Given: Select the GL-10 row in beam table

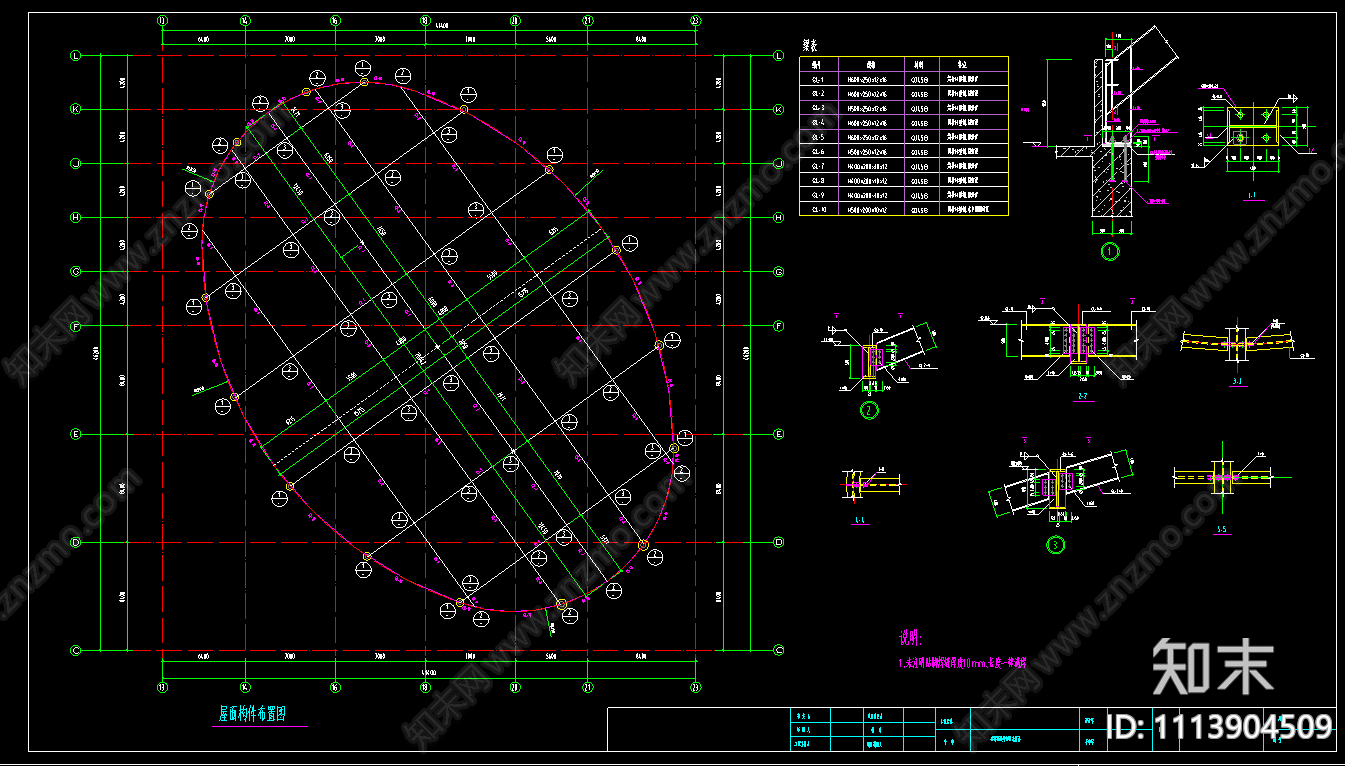Looking at the screenshot, I should 903,210.
